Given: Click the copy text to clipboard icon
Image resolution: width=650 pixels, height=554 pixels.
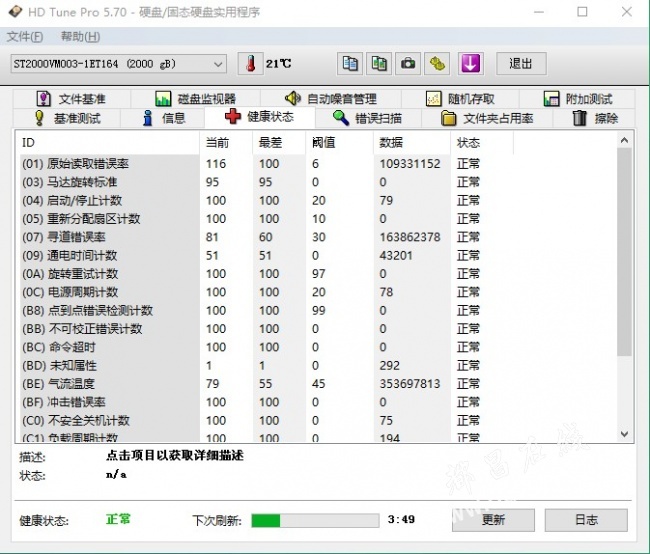Looking at the screenshot, I should pos(350,64).
